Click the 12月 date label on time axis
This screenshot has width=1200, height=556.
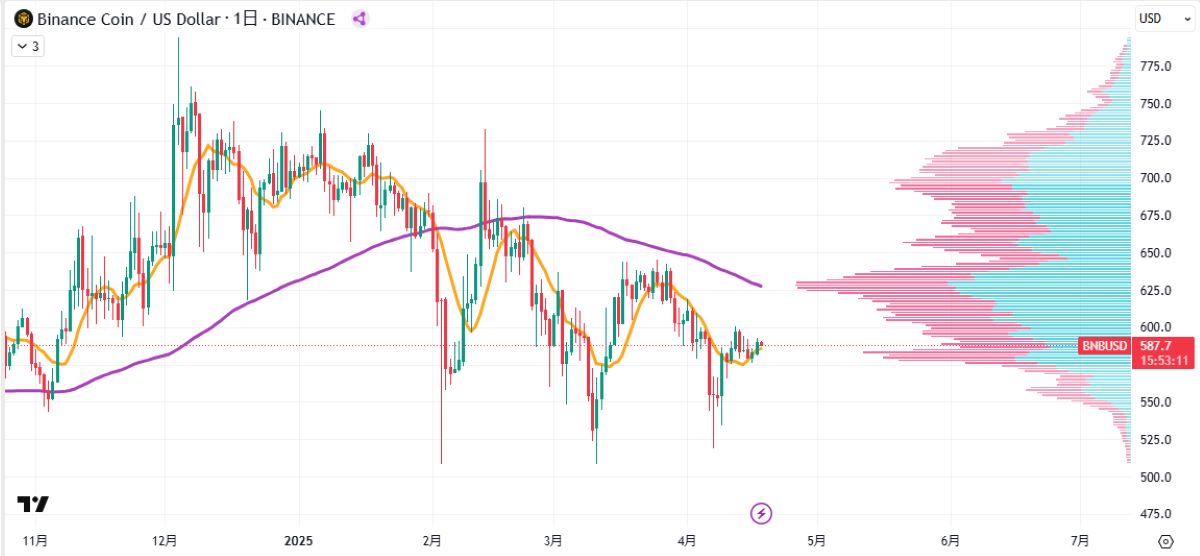pos(166,540)
